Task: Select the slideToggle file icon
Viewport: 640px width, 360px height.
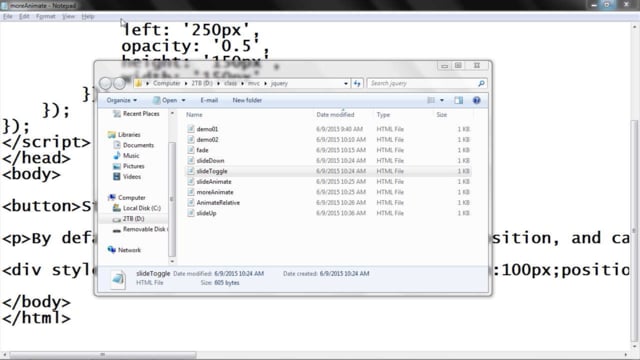Action: point(191,171)
